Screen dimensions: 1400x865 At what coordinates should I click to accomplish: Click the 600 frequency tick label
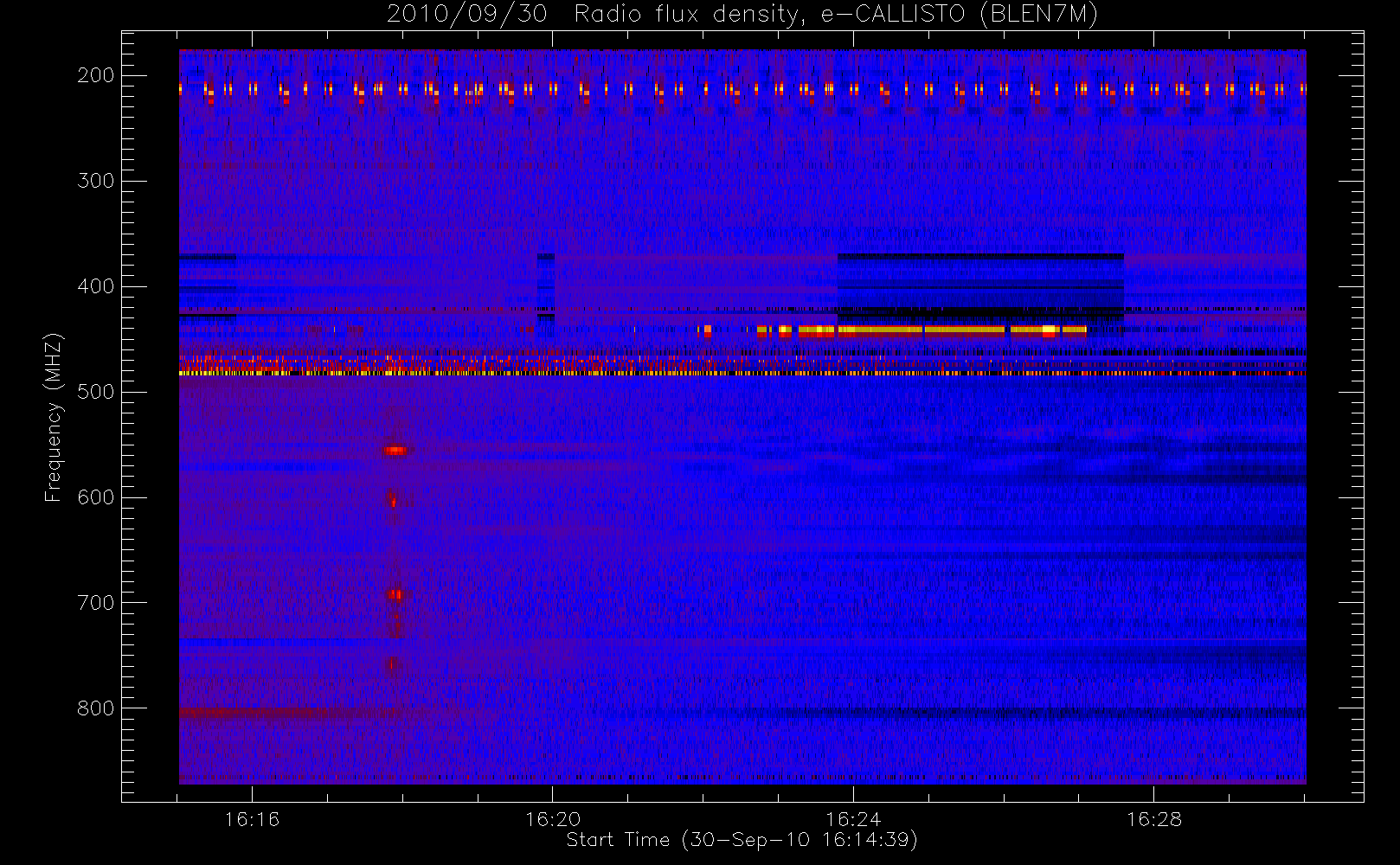96,497
